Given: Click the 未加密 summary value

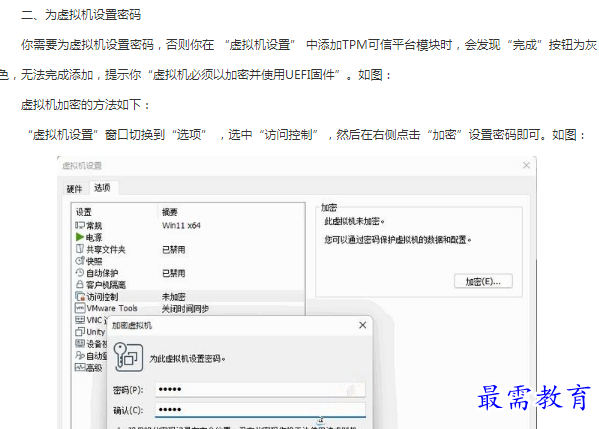Looking at the screenshot, I should click(x=173, y=297).
